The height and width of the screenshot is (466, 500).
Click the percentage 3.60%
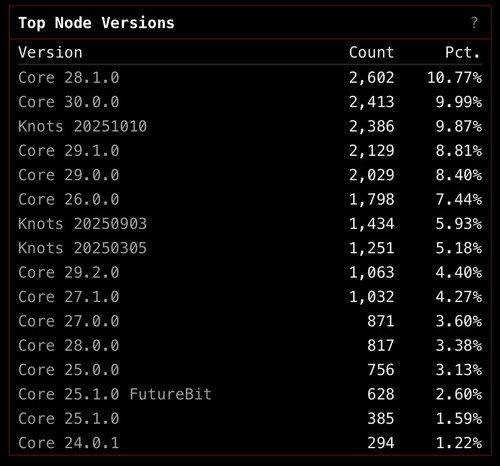(459, 321)
